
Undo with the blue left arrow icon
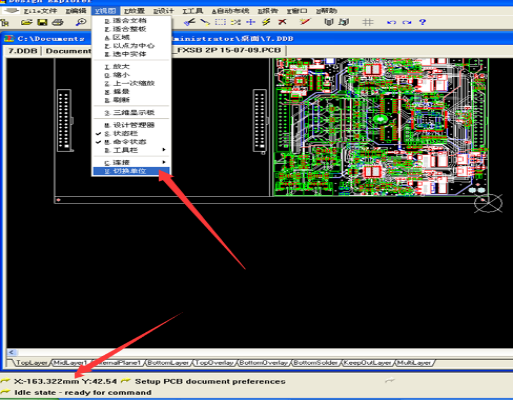point(391,22)
